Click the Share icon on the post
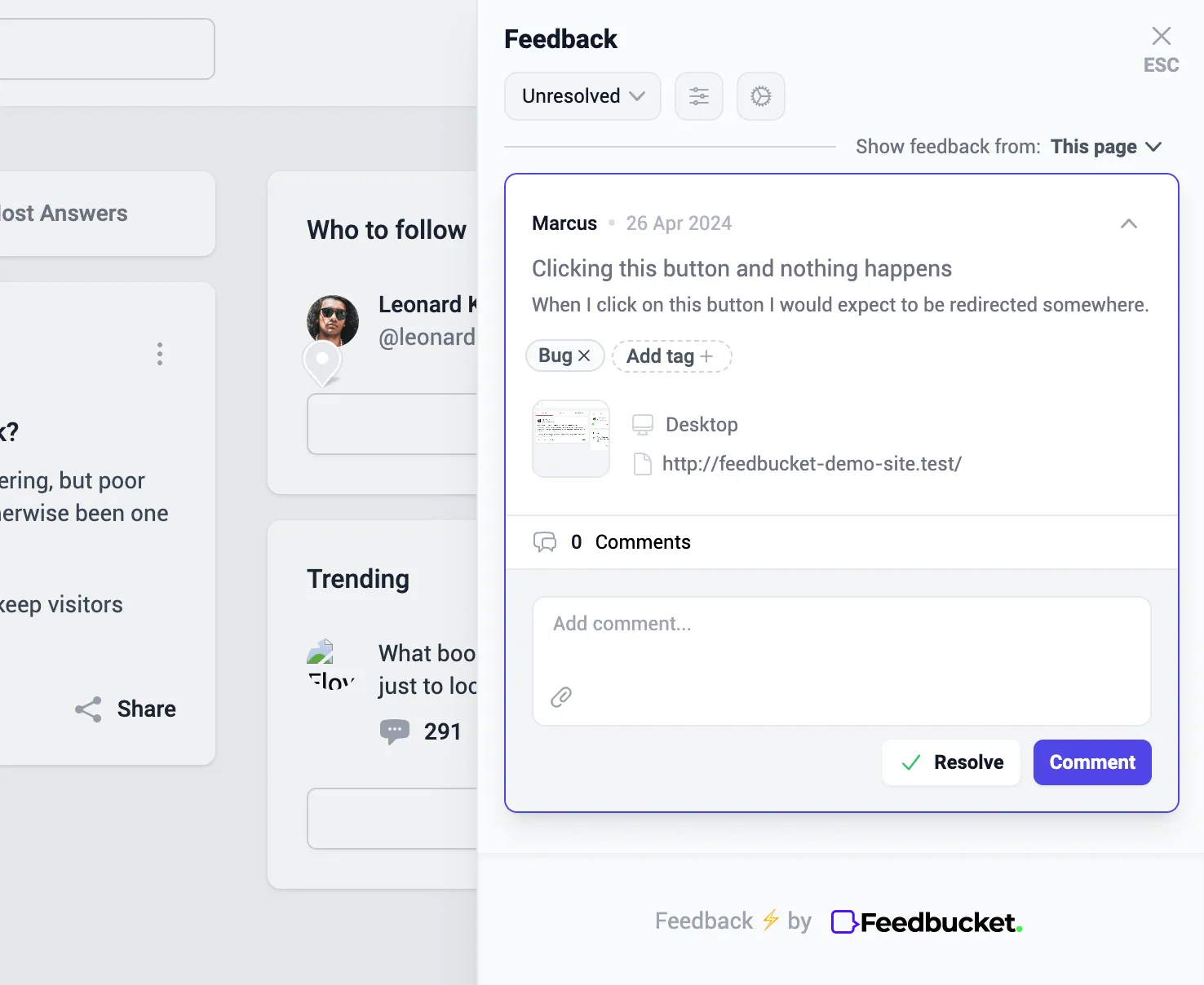This screenshot has height=985, width=1204. tap(89, 709)
